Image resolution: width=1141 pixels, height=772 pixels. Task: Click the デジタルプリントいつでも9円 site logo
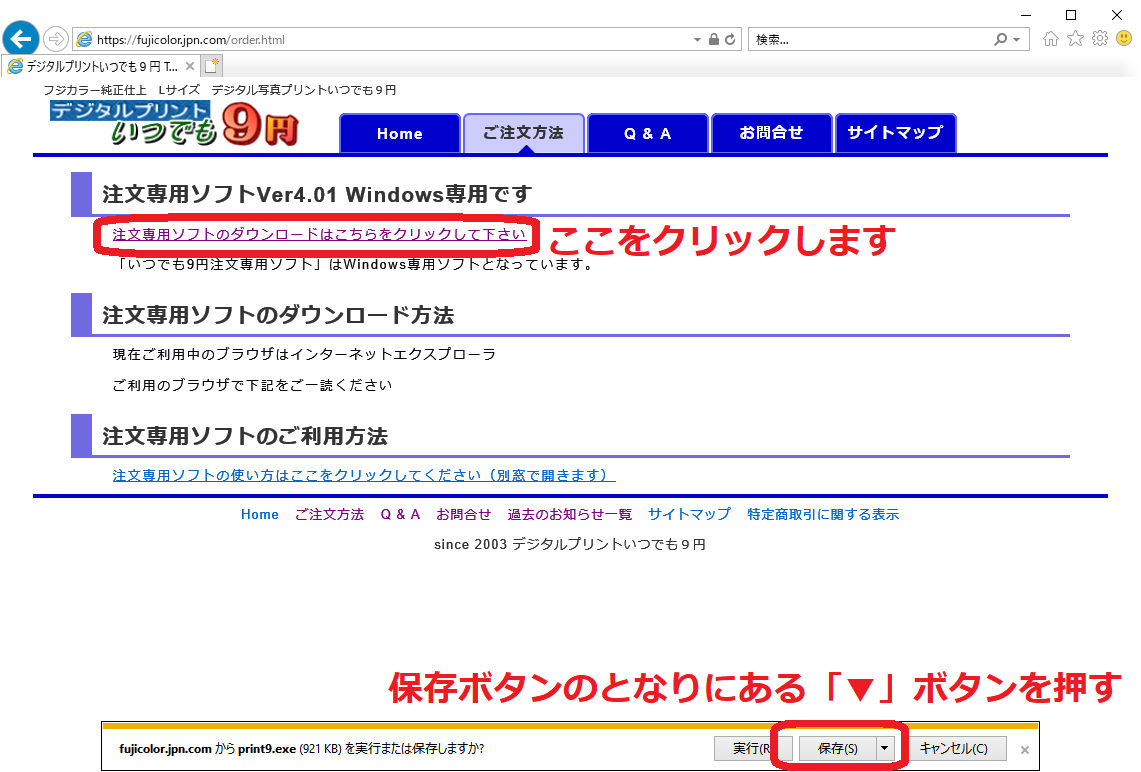coord(175,124)
